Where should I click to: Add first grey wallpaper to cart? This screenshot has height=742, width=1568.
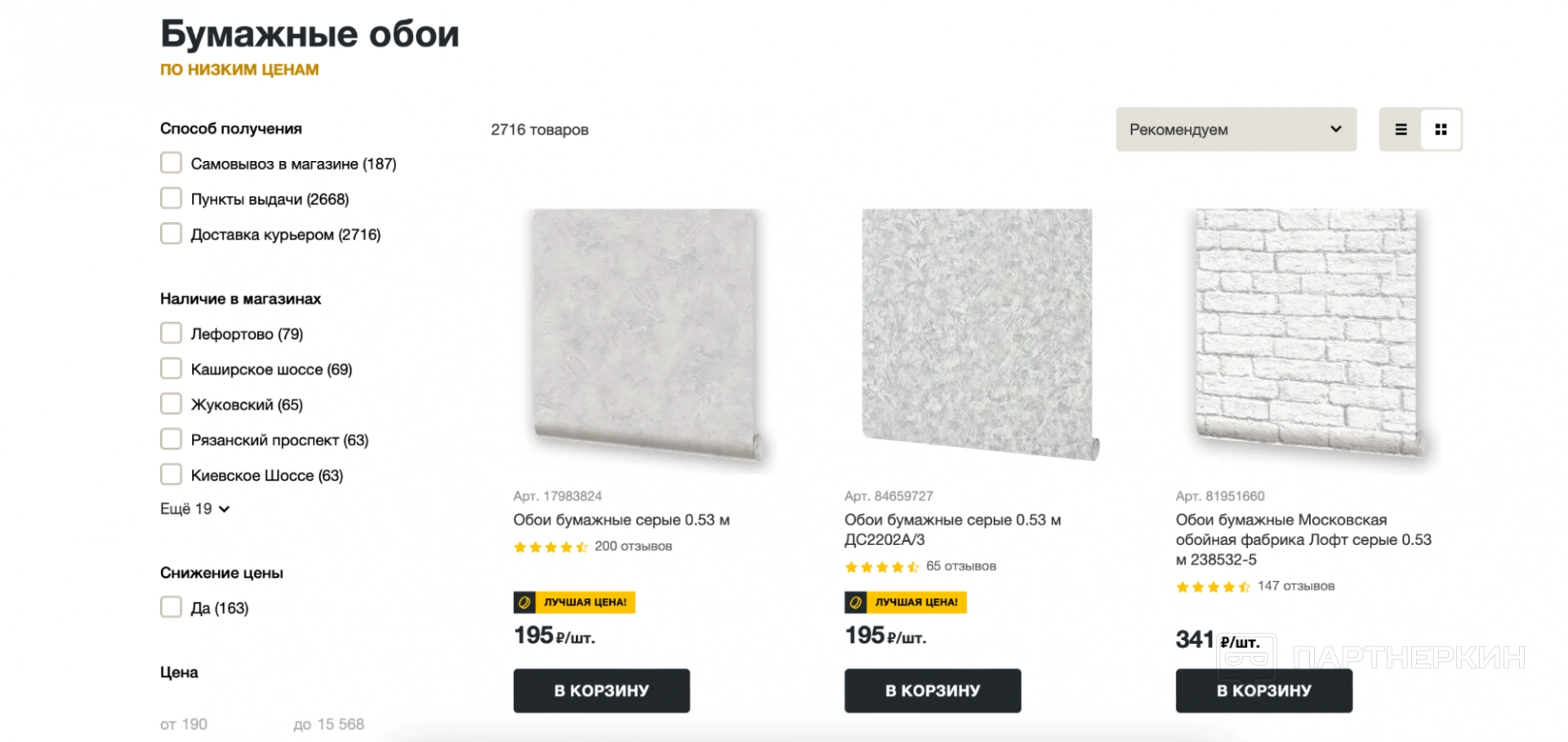click(601, 691)
